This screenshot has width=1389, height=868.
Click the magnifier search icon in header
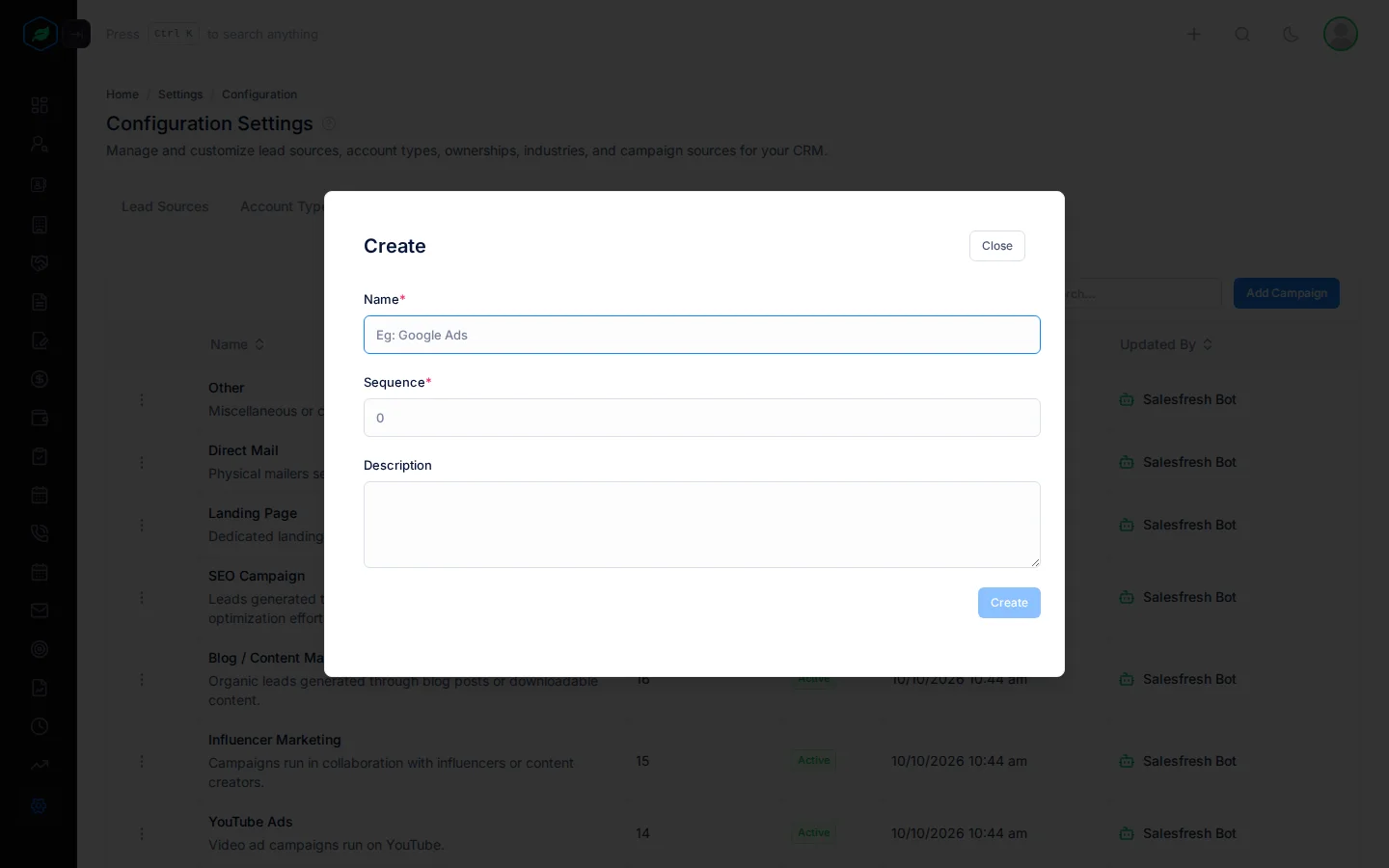(1242, 35)
